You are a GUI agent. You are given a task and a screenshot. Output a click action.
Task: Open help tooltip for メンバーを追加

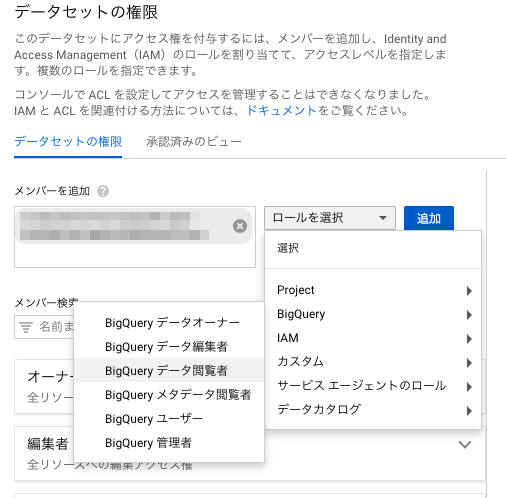coord(103,191)
